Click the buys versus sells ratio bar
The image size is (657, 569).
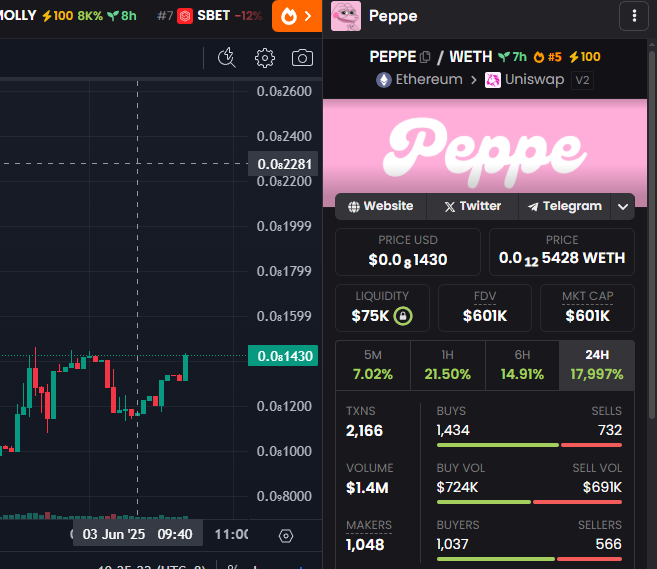click(x=529, y=445)
